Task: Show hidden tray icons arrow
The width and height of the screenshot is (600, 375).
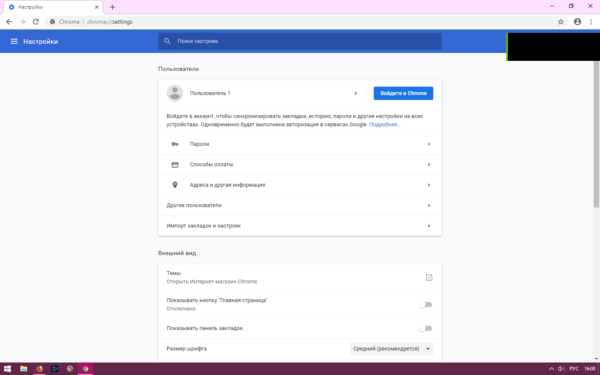Action: (551, 369)
